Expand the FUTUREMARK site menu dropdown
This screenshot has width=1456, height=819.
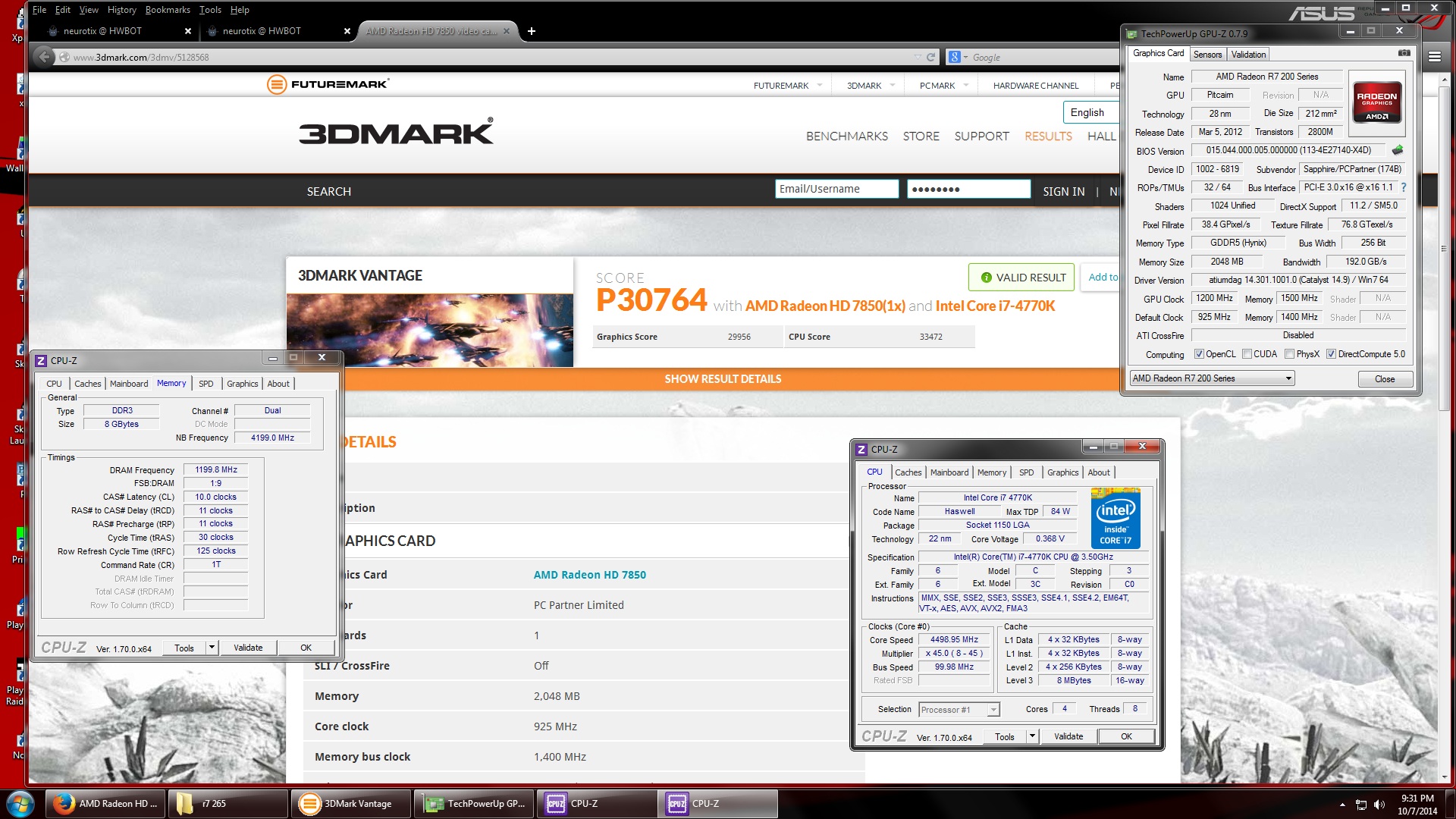coord(820,86)
